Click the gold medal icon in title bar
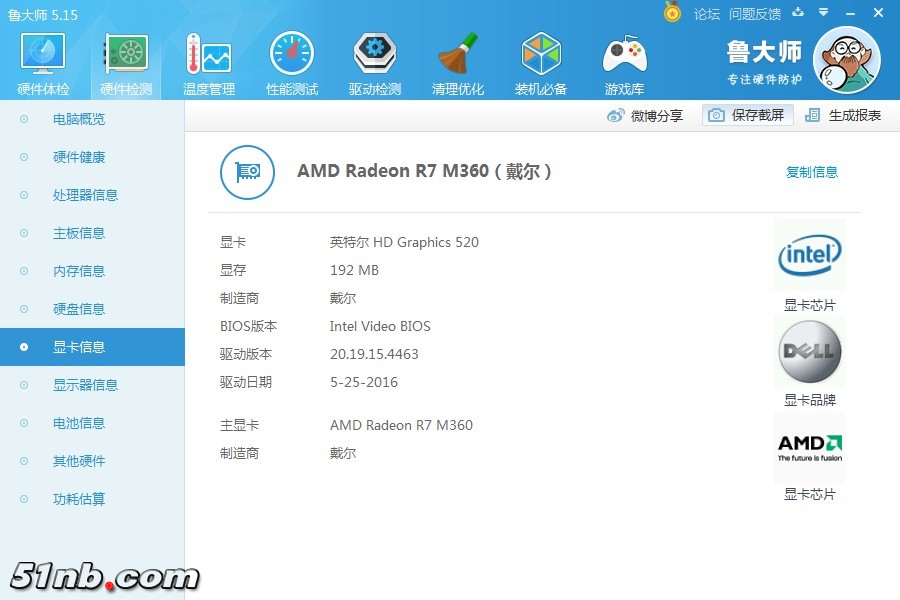The width and height of the screenshot is (900, 600). [672, 13]
